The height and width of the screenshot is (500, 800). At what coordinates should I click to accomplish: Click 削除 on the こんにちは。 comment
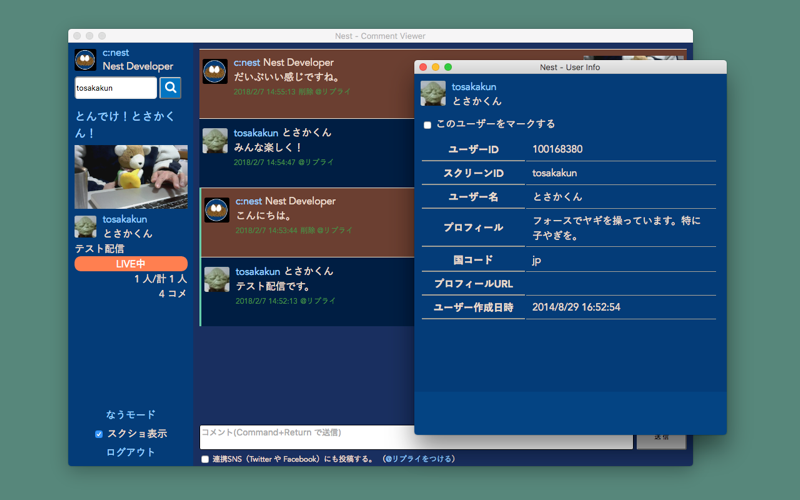tap(308, 231)
